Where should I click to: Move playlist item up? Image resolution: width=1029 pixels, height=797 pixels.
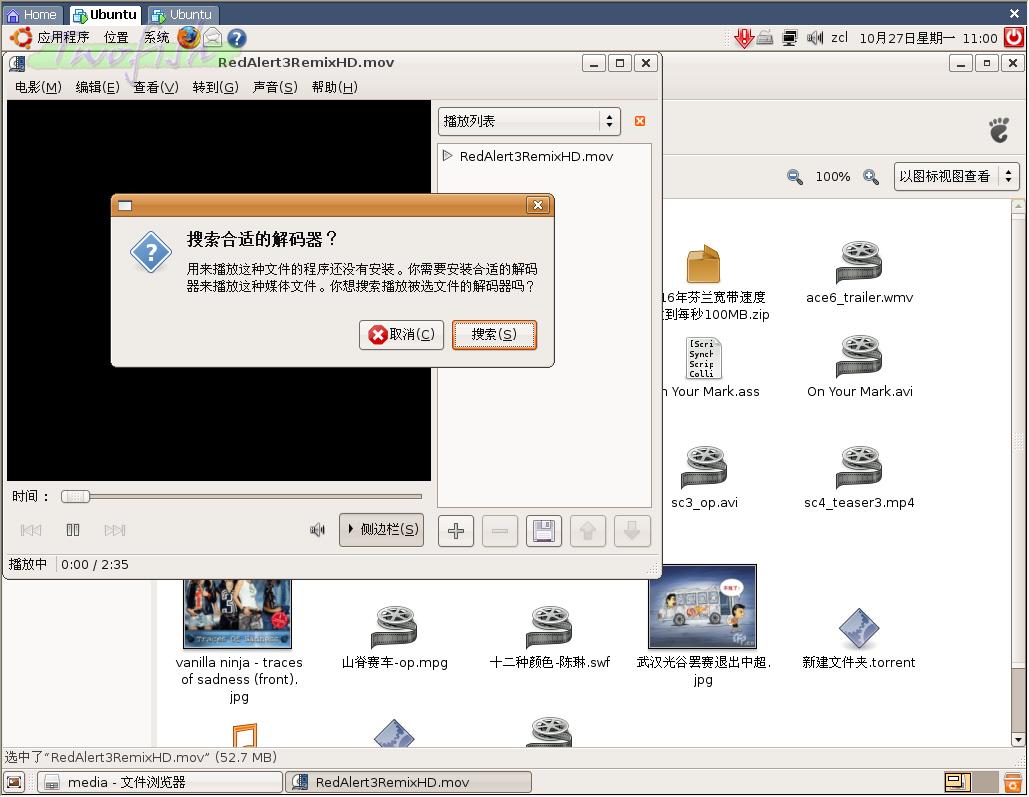pos(587,530)
